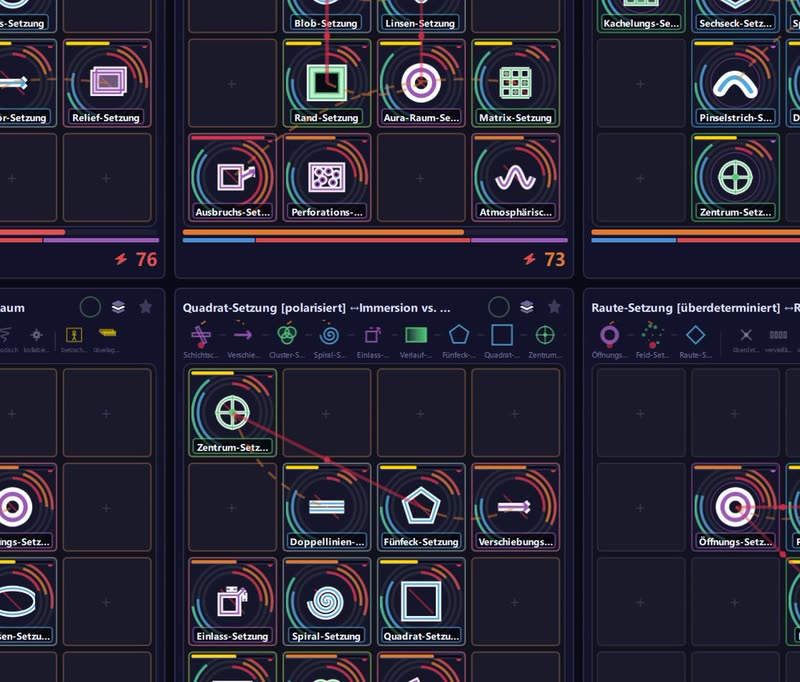Select the Blob-Setzung card
800x682 pixels.
[327, 16]
